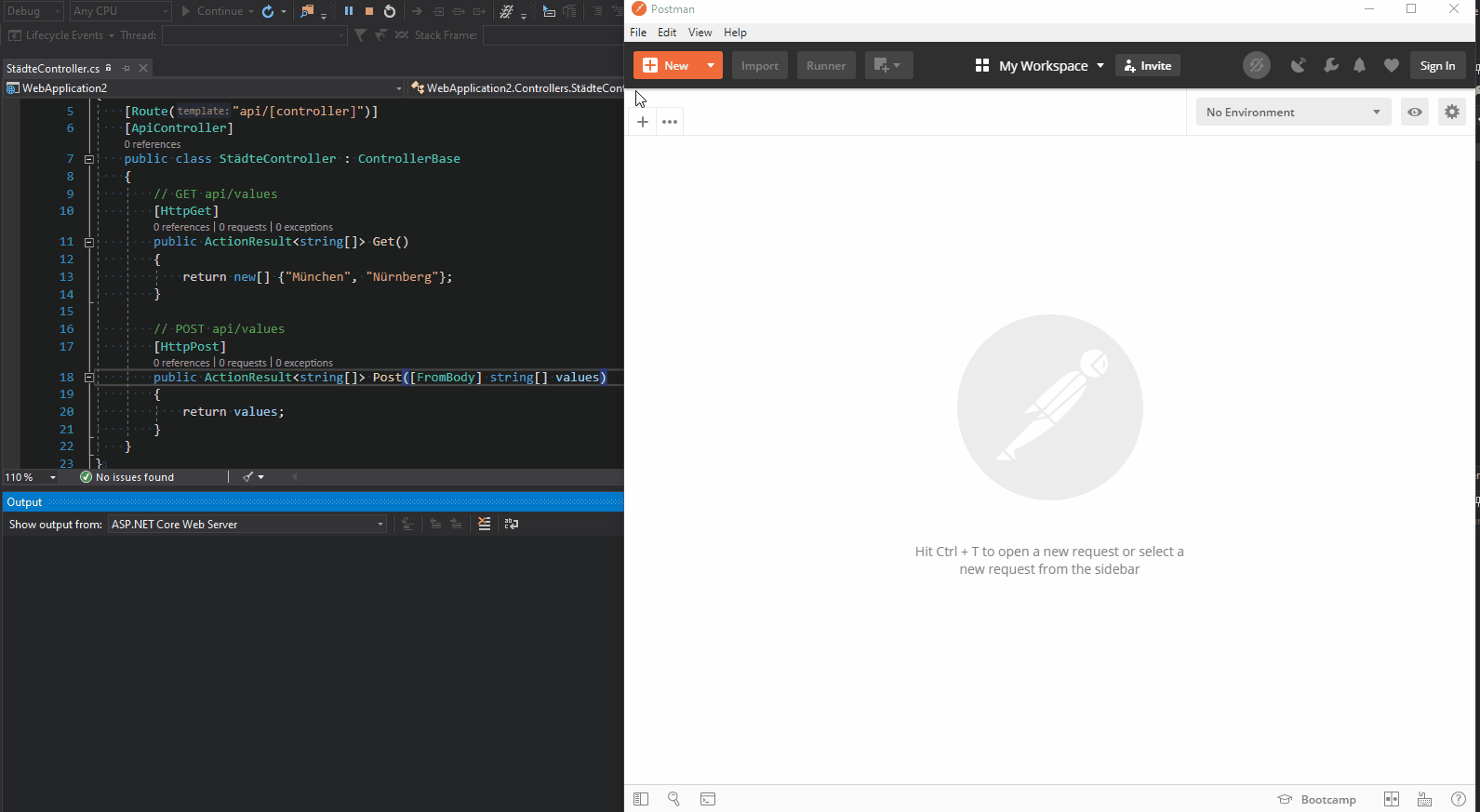Open Postman settings wrench icon
This screenshot has width=1480, height=812.
pyautogui.click(x=1331, y=65)
